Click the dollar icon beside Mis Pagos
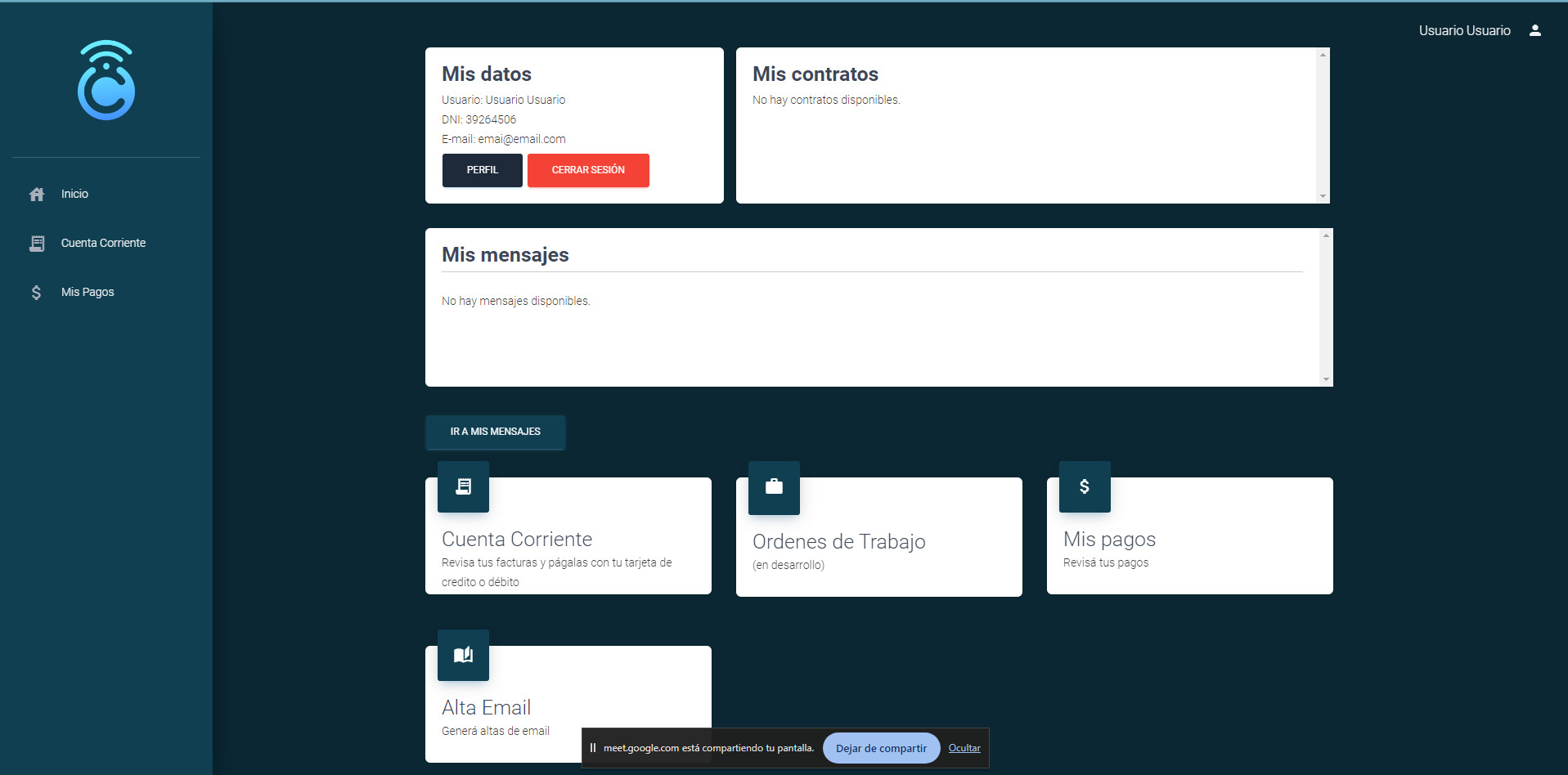Screen dimensions: 1568x775 pyautogui.click(x=37, y=293)
